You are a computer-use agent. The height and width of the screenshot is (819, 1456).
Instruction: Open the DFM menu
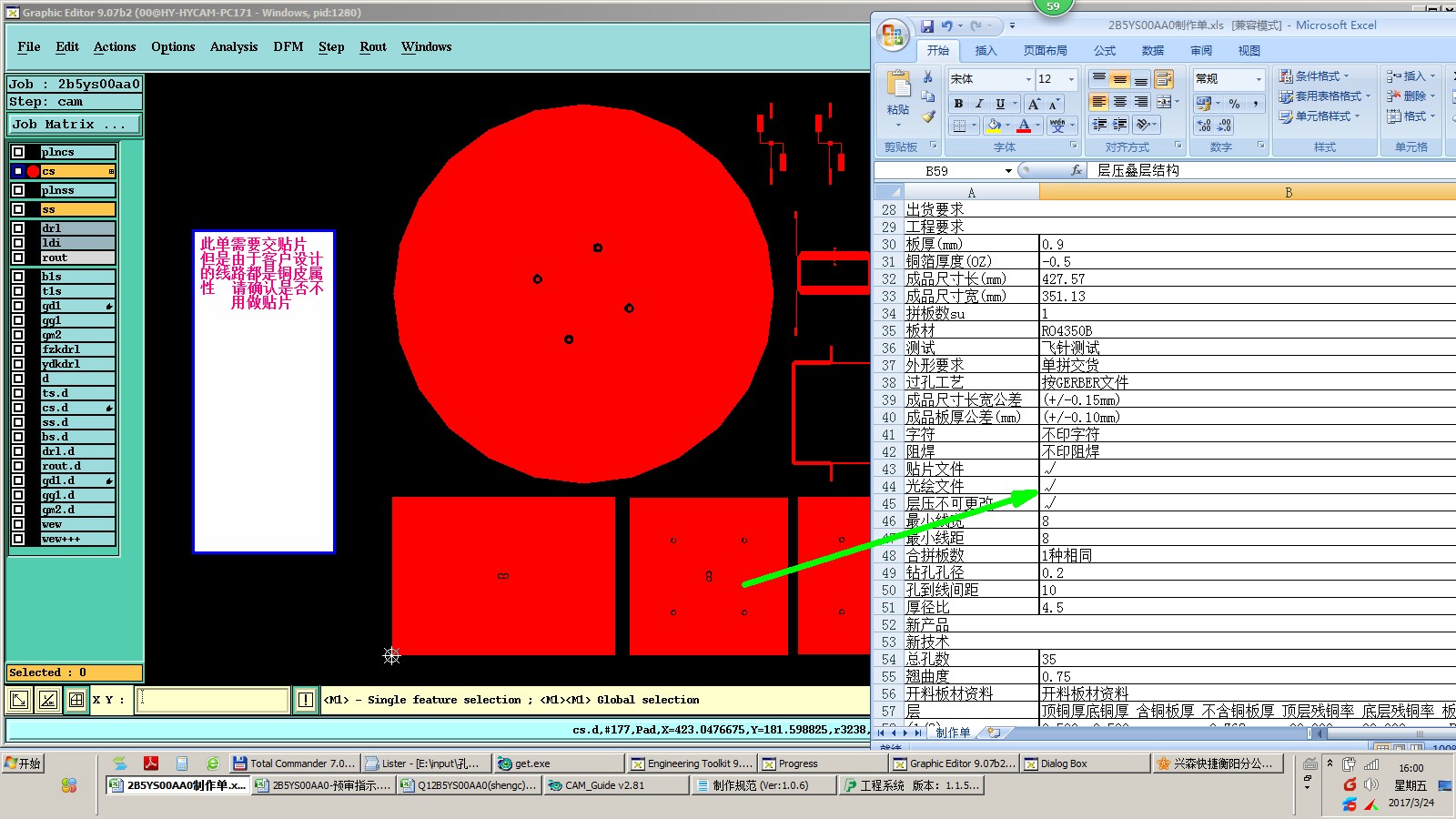tap(288, 46)
